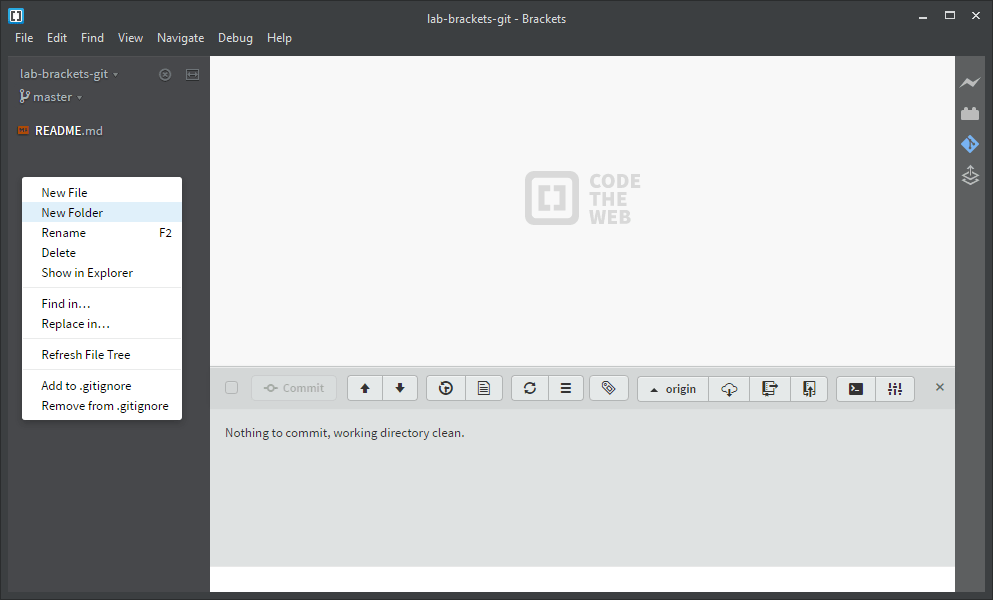This screenshot has height=600, width=993.
Task: Open the Navigate menu
Action: point(180,38)
